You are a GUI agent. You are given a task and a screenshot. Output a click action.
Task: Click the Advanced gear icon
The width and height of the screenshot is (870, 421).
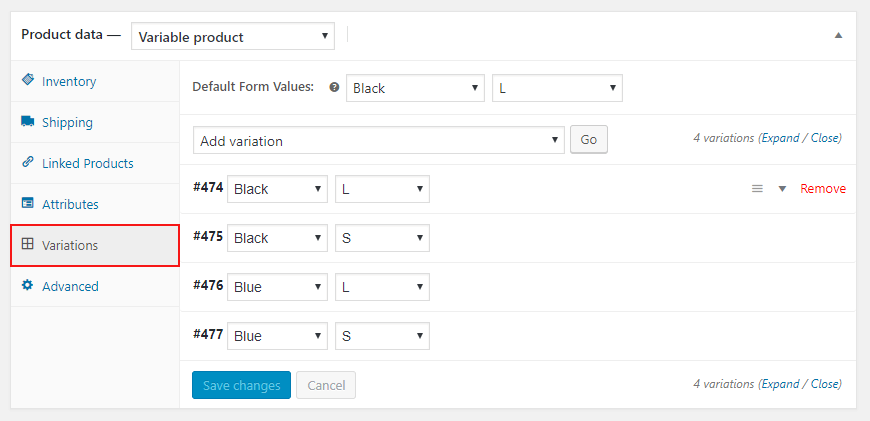tap(28, 286)
